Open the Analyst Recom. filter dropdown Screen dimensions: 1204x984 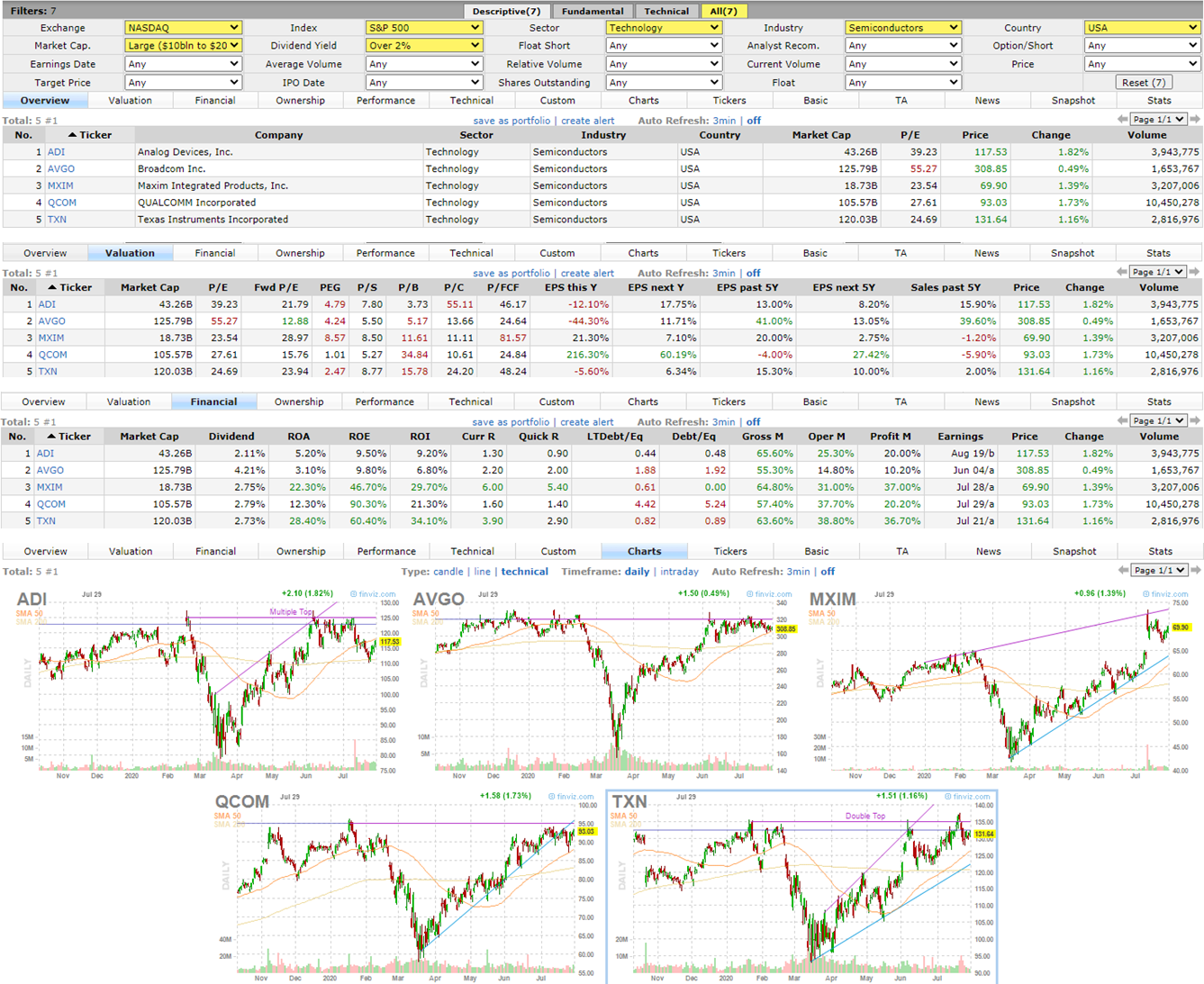coord(903,45)
